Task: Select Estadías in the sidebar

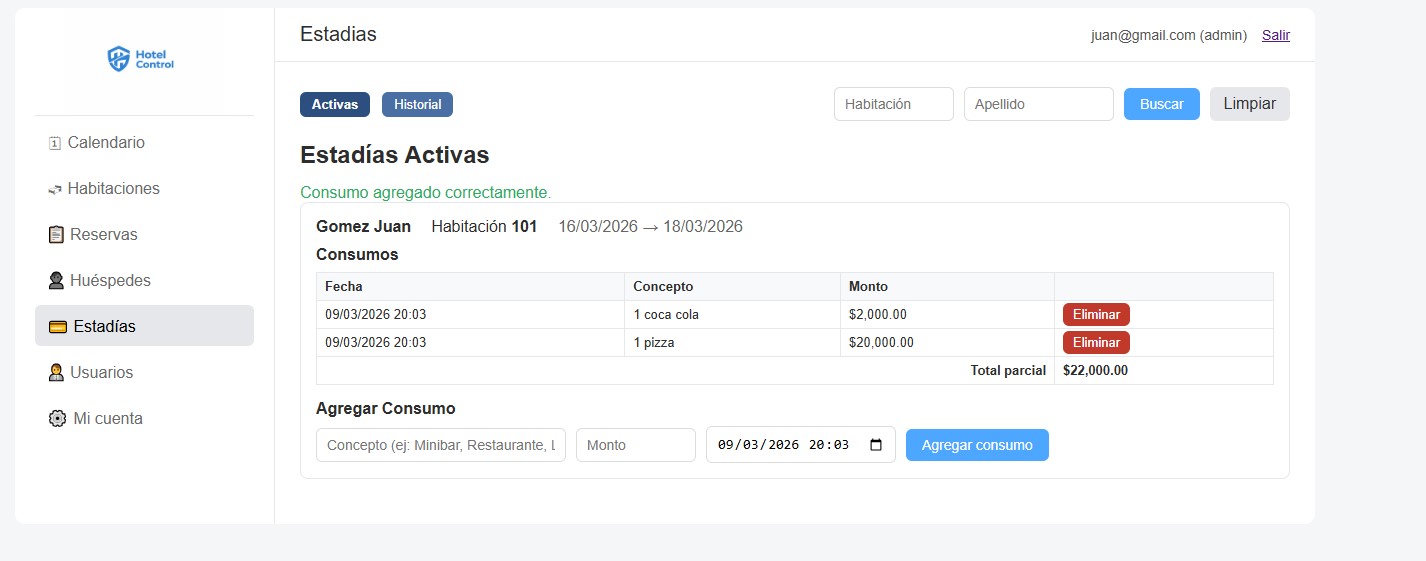Action: (144, 326)
